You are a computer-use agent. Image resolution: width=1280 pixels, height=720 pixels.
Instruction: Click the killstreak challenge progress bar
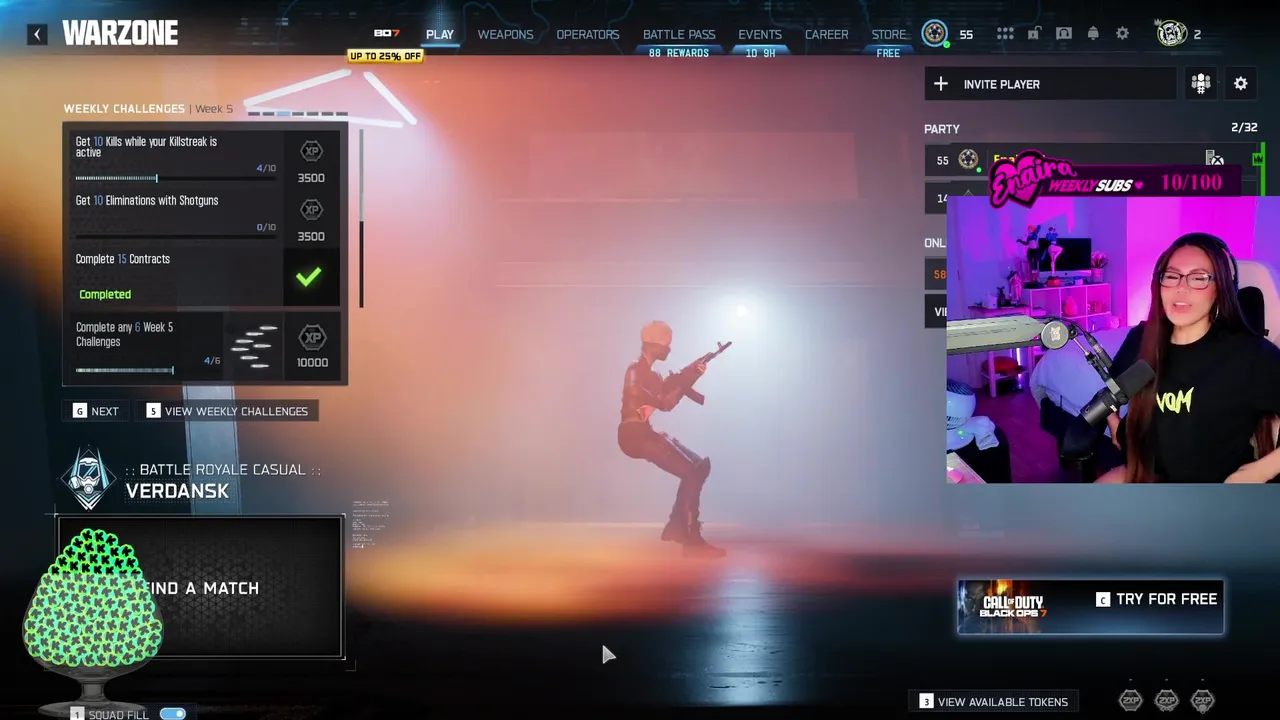[176, 178]
